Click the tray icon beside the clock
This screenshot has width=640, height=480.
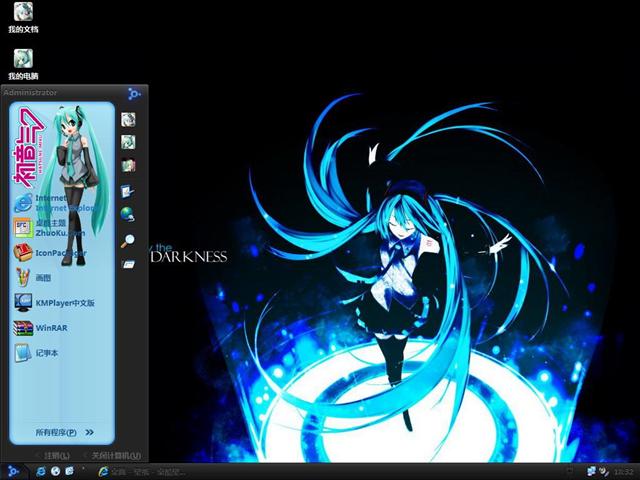604,472
